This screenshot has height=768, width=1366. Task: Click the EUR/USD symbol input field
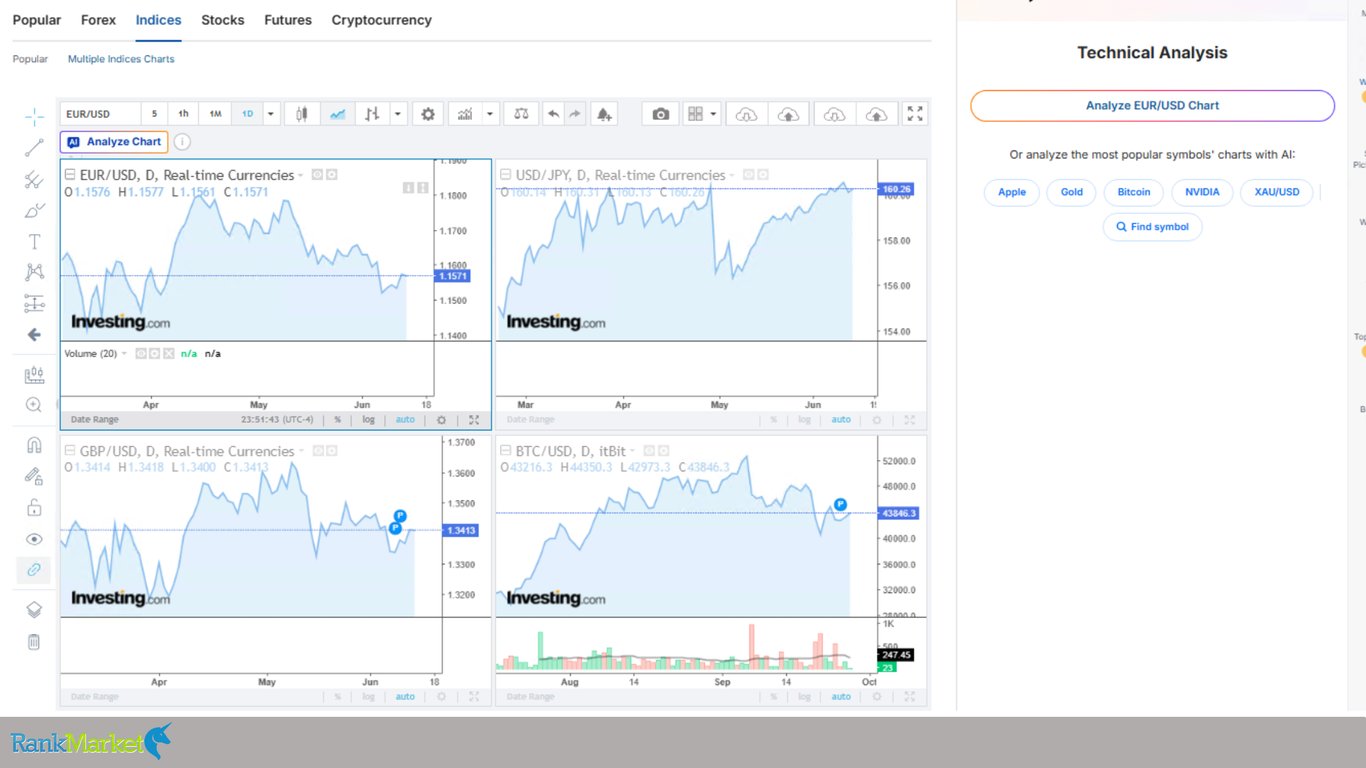coord(99,114)
